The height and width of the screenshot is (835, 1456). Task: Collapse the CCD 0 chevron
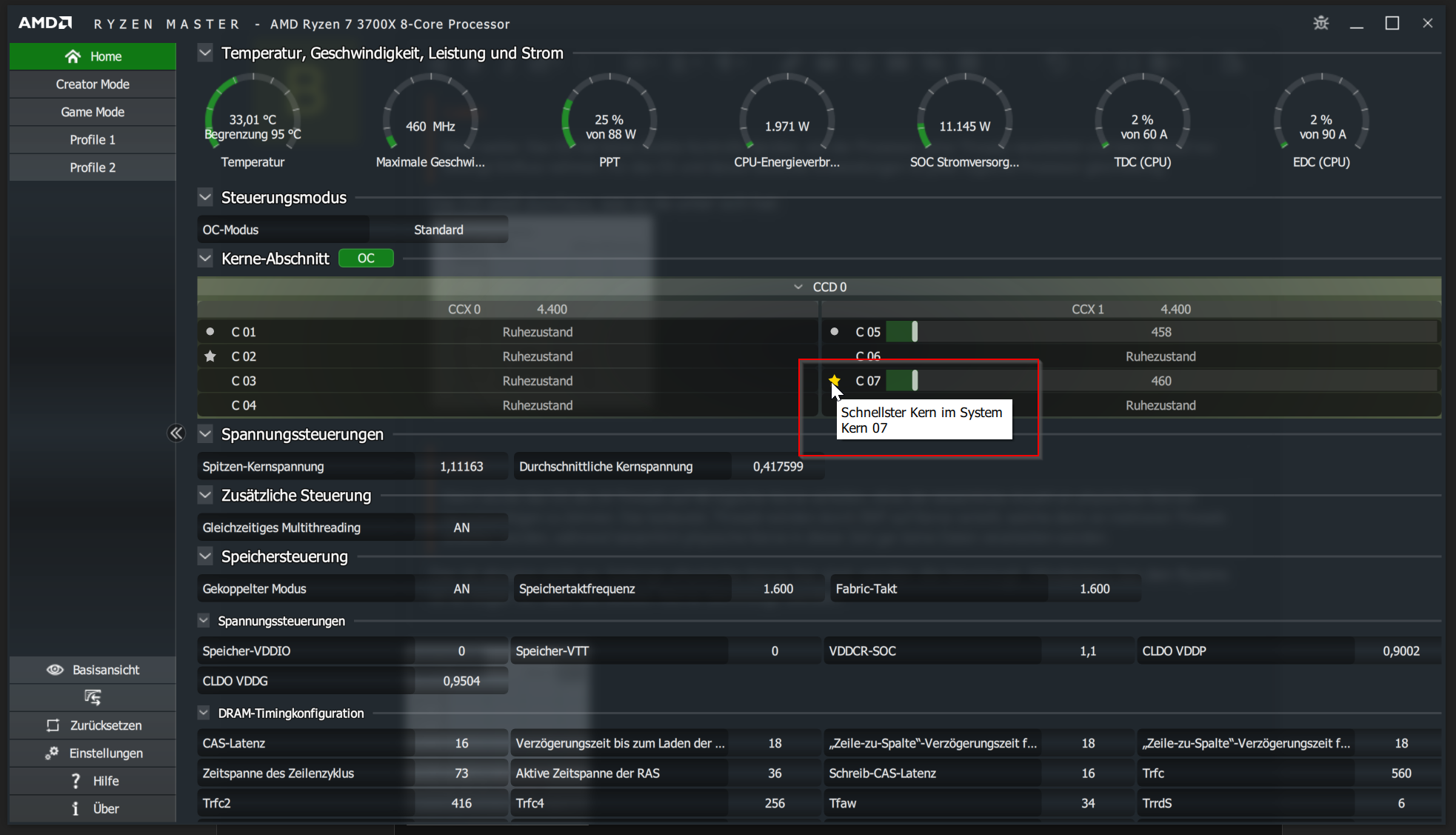[x=798, y=287]
